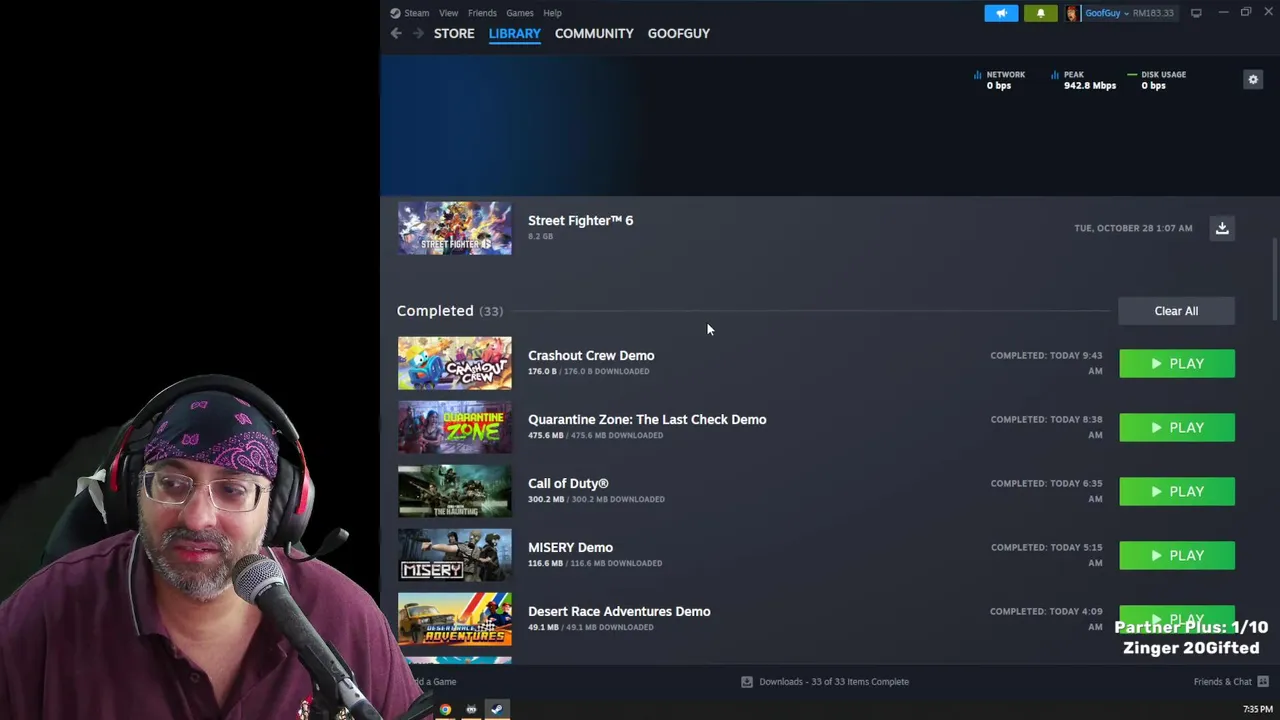Open the View menu
The width and height of the screenshot is (1280, 720).
[x=448, y=13]
